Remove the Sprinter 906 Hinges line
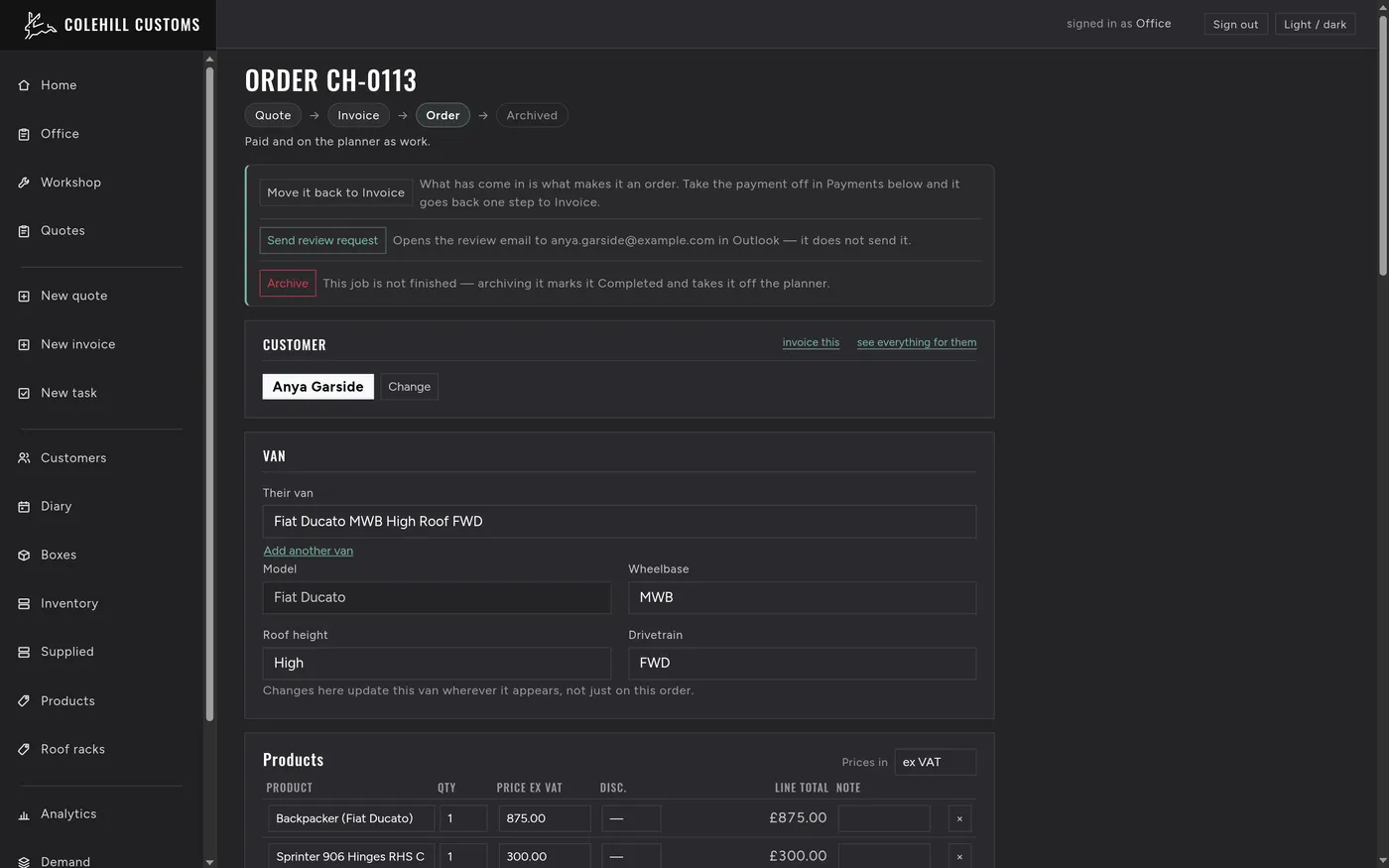Viewport: 1389px width, 868px height. pos(959,856)
